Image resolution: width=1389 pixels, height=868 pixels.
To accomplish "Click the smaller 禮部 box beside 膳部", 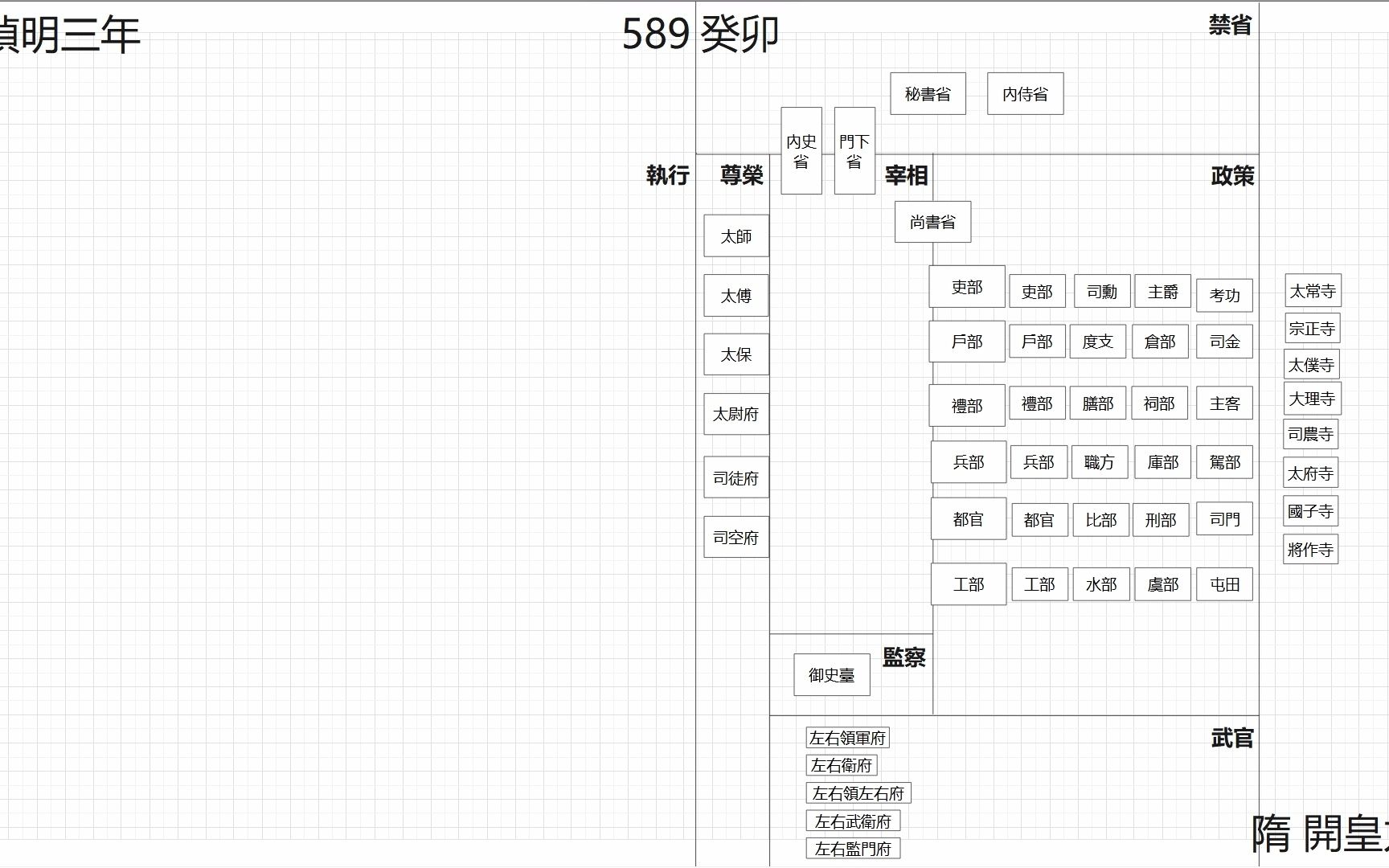I will click(1038, 403).
